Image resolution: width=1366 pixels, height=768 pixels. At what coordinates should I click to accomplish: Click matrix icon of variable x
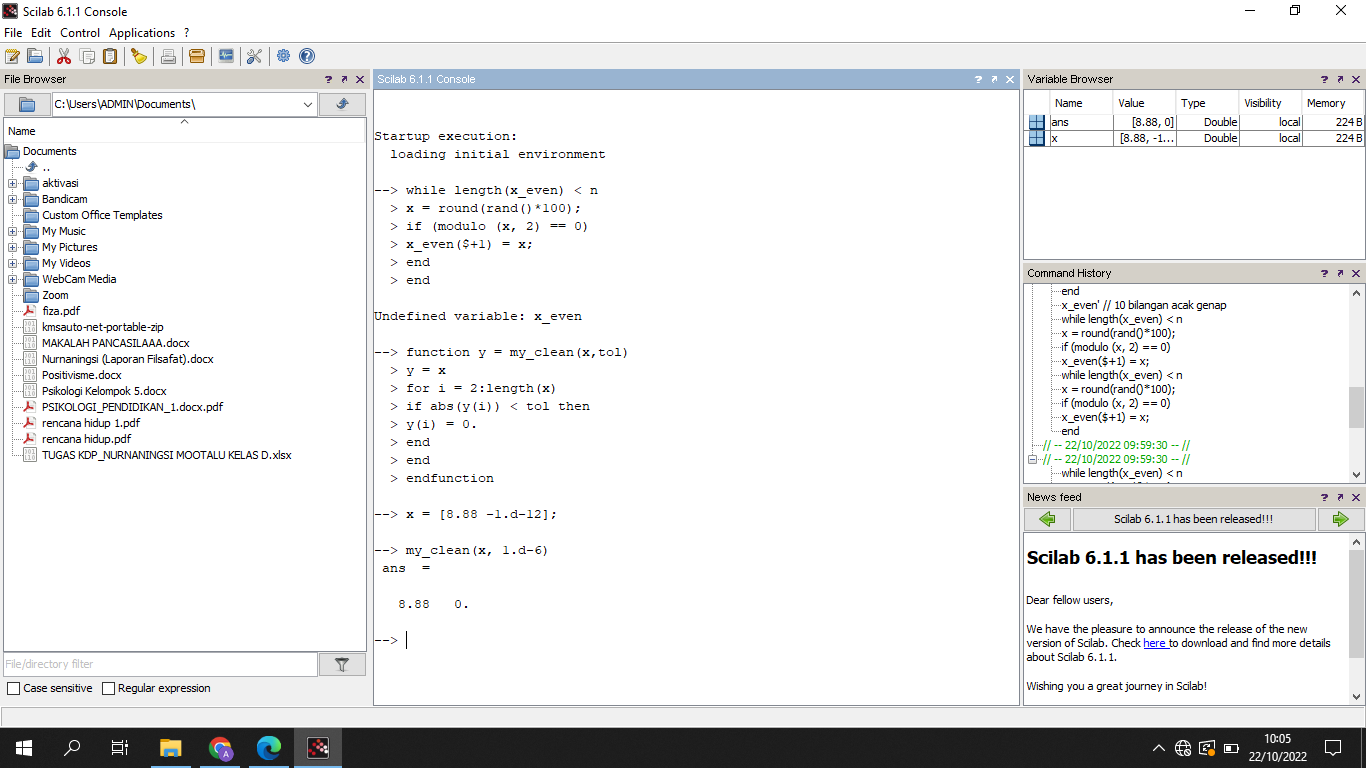pyautogui.click(x=1037, y=138)
